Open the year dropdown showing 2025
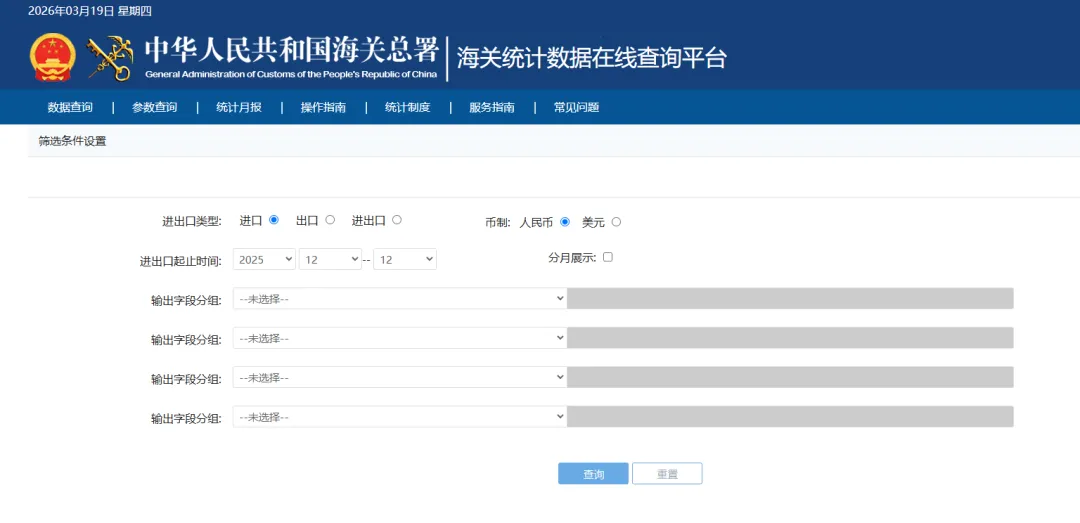The height and width of the screenshot is (523, 1080). pyautogui.click(x=264, y=259)
